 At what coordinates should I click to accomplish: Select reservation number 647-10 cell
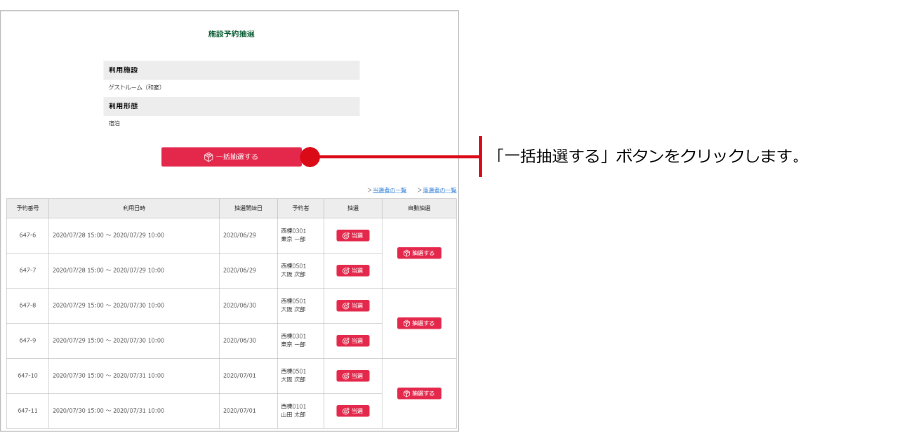click(28, 376)
